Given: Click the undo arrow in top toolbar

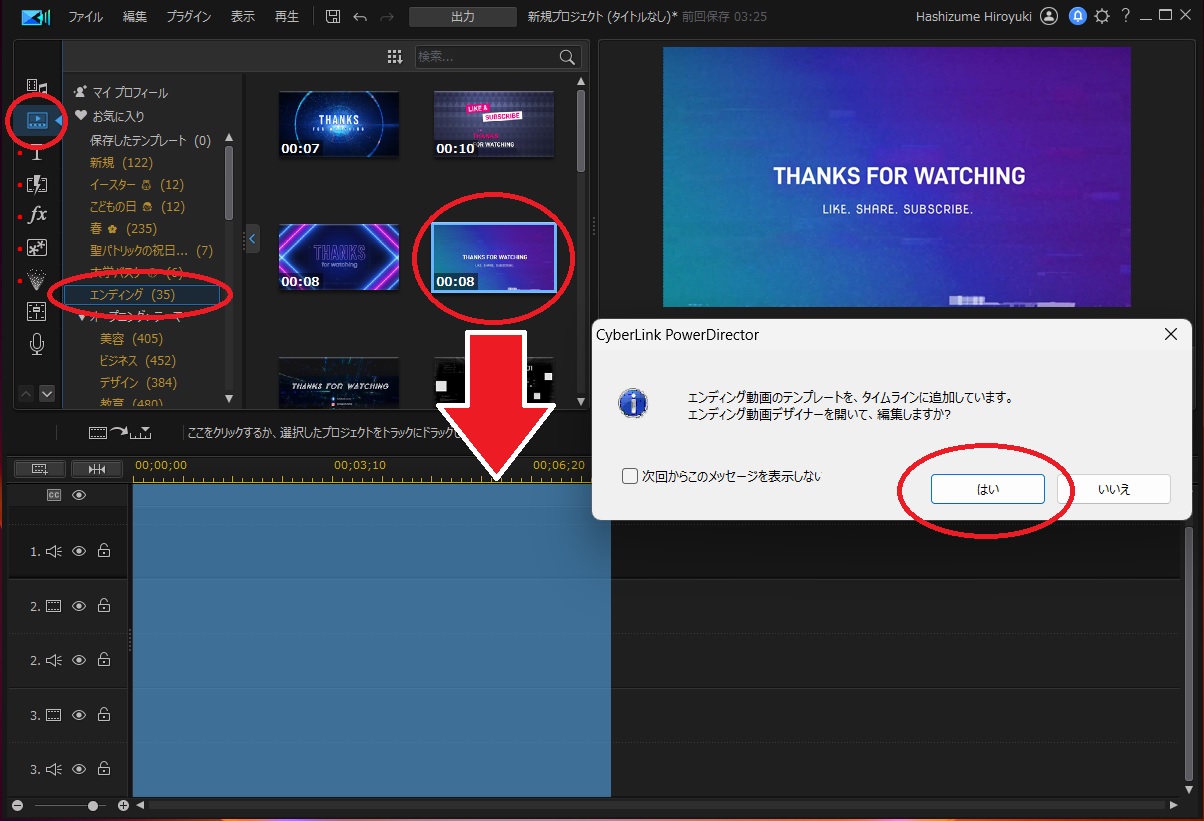Looking at the screenshot, I should pyautogui.click(x=360, y=17).
